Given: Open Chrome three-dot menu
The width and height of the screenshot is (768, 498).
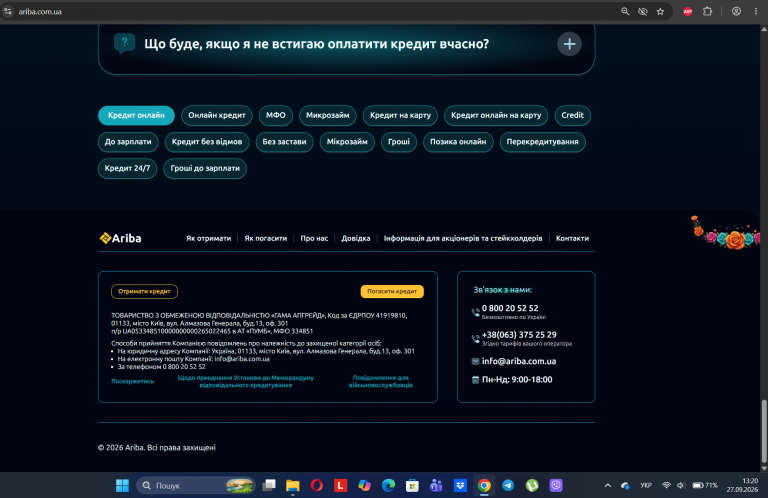Looking at the screenshot, I should tap(756, 11).
